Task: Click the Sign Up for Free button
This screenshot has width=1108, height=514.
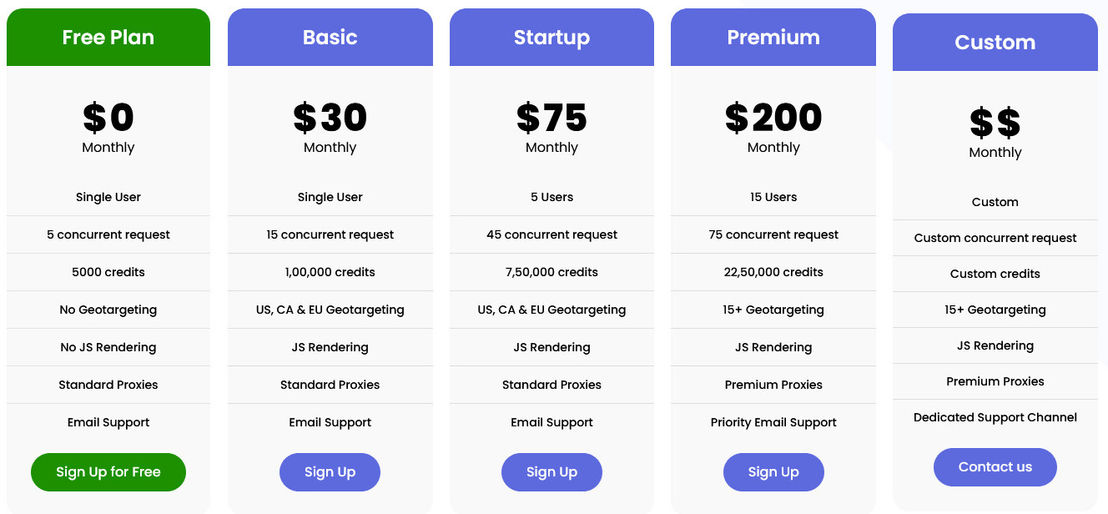Action: click(108, 472)
